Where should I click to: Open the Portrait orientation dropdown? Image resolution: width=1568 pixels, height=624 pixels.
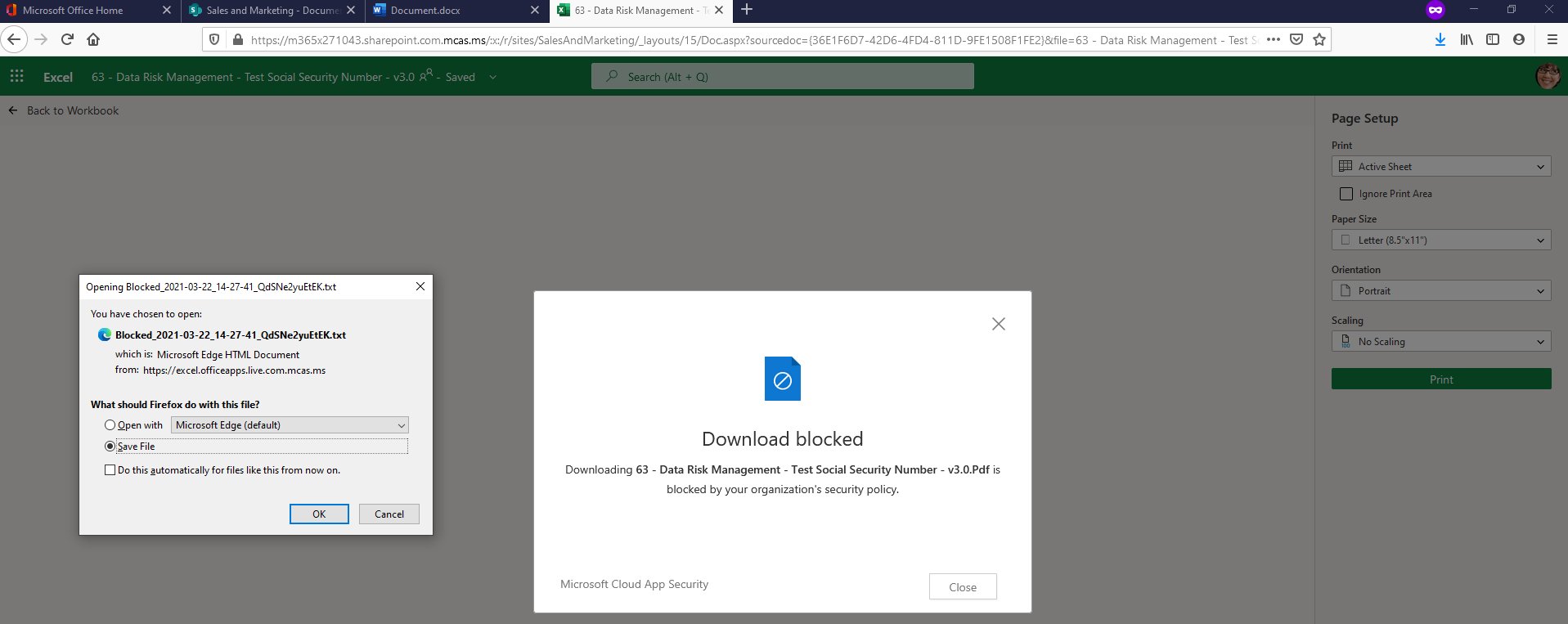pyautogui.click(x=1441, y=291)
